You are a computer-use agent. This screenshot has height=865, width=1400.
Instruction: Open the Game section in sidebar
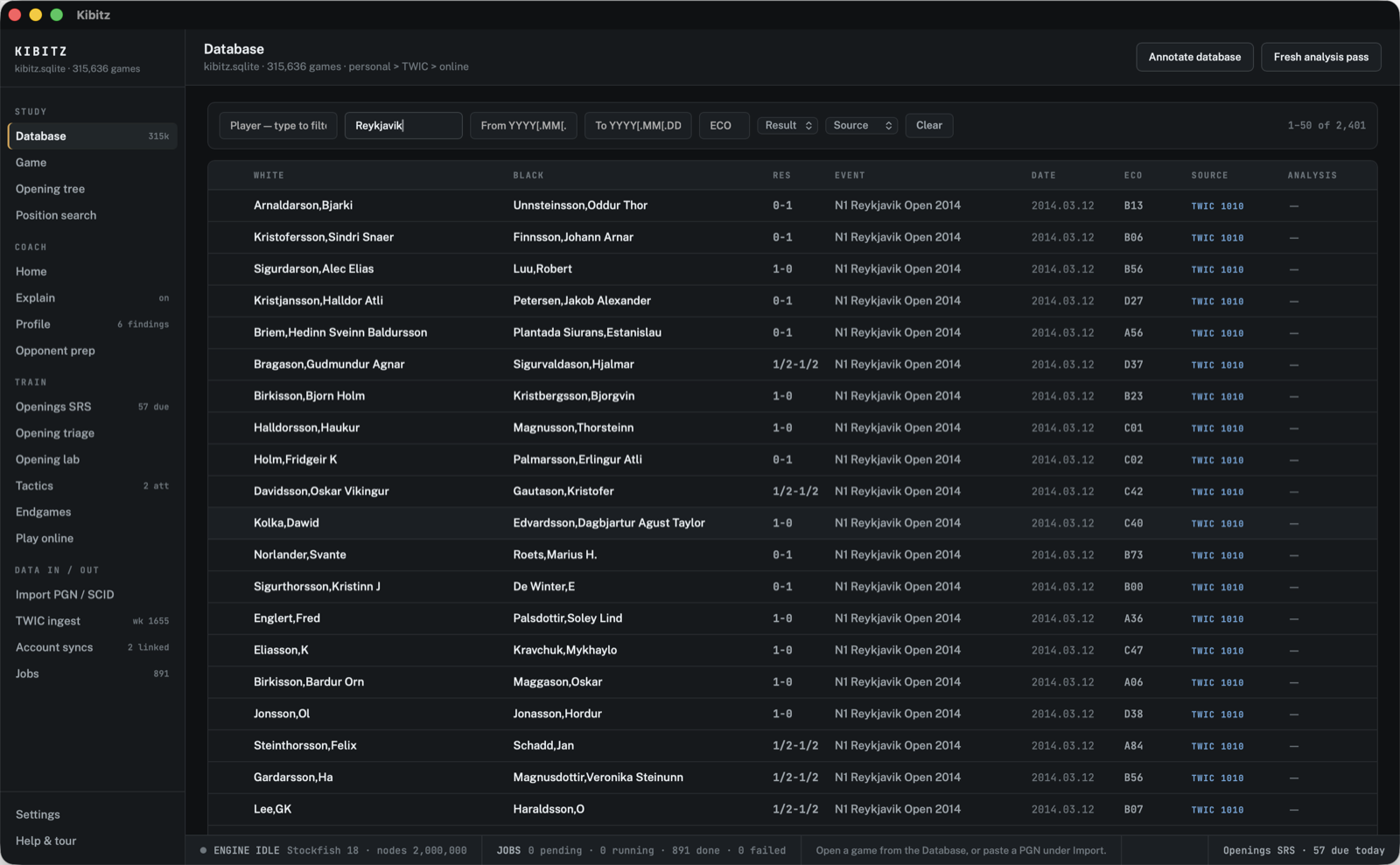[x=92, y=163]
